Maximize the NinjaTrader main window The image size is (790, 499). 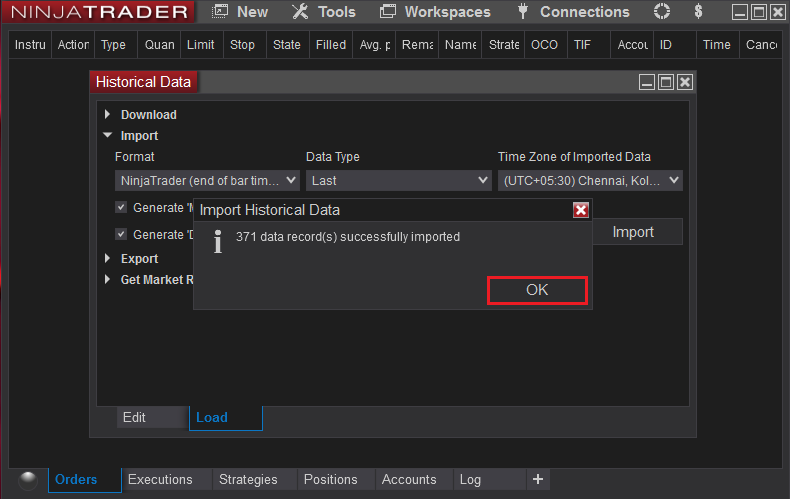pyautogui.click(x=759, y=12)
